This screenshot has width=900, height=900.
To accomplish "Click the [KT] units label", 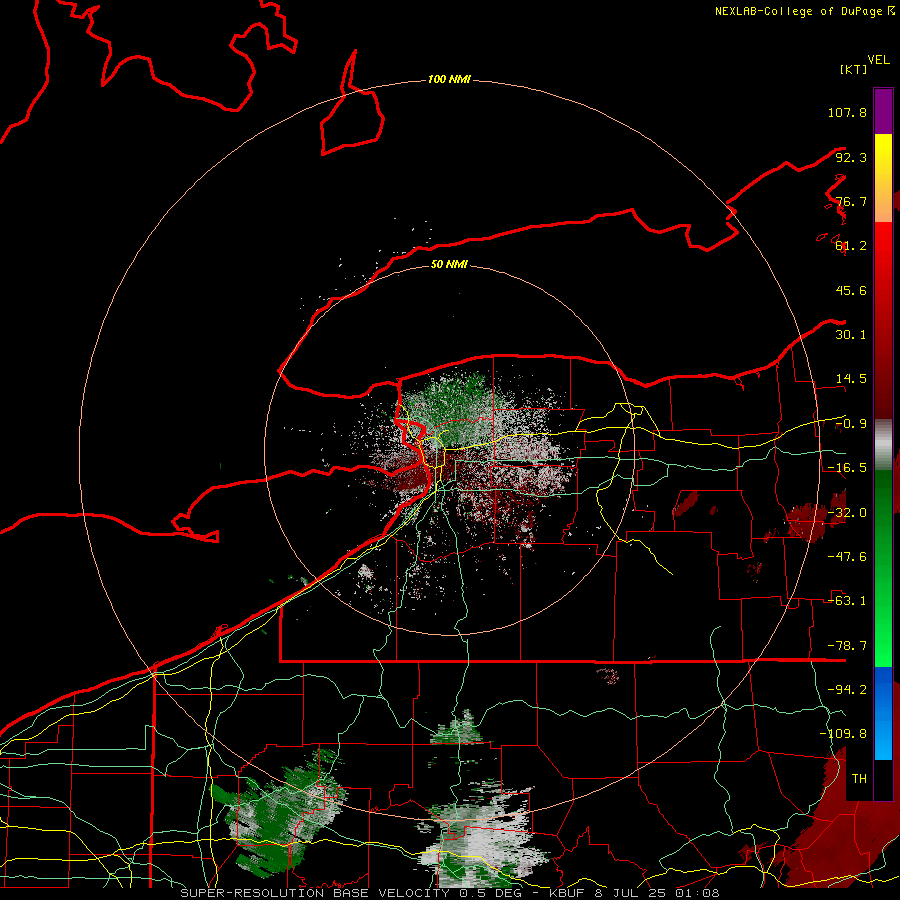I will click(x=853, y=69).
